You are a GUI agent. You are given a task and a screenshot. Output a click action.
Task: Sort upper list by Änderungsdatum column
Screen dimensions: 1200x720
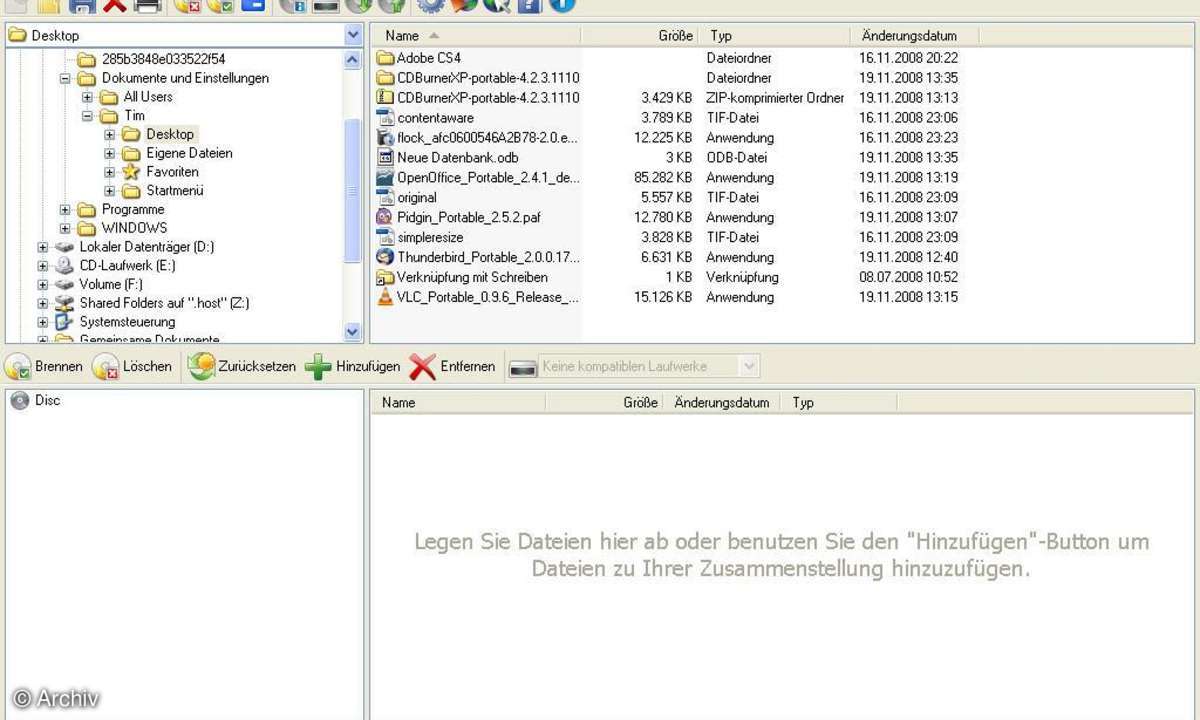[x=915, y=36]
